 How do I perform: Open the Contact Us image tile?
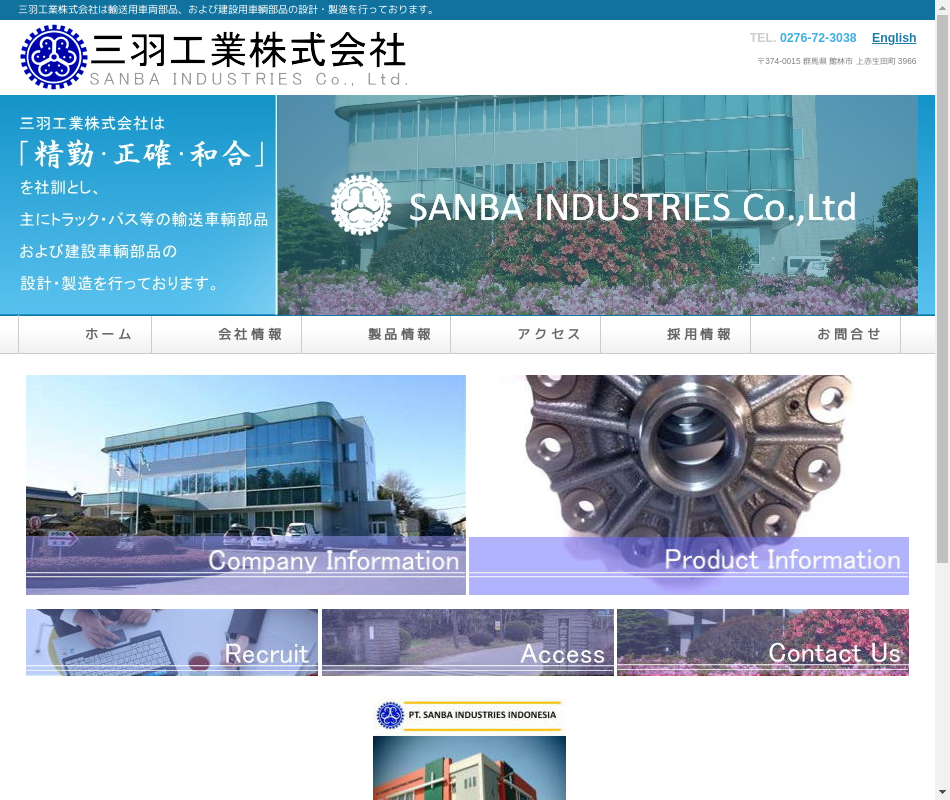(x=762, y=643)
